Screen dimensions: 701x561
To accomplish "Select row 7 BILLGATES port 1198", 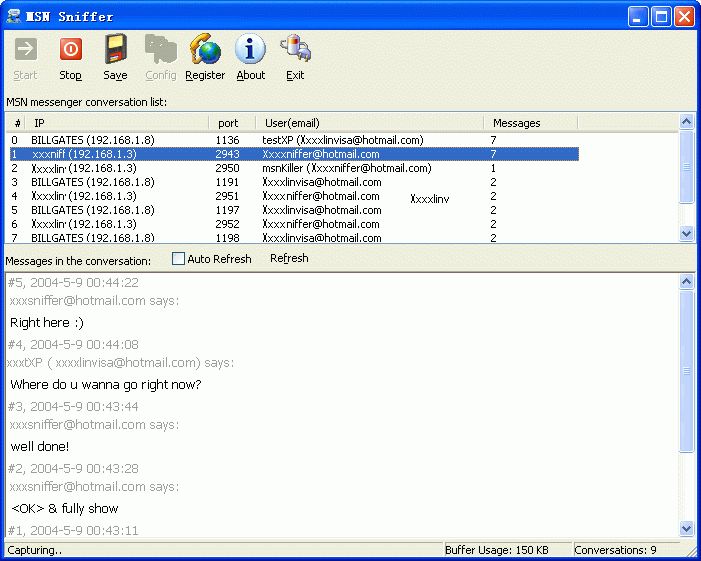I will (x=294, y=237).
